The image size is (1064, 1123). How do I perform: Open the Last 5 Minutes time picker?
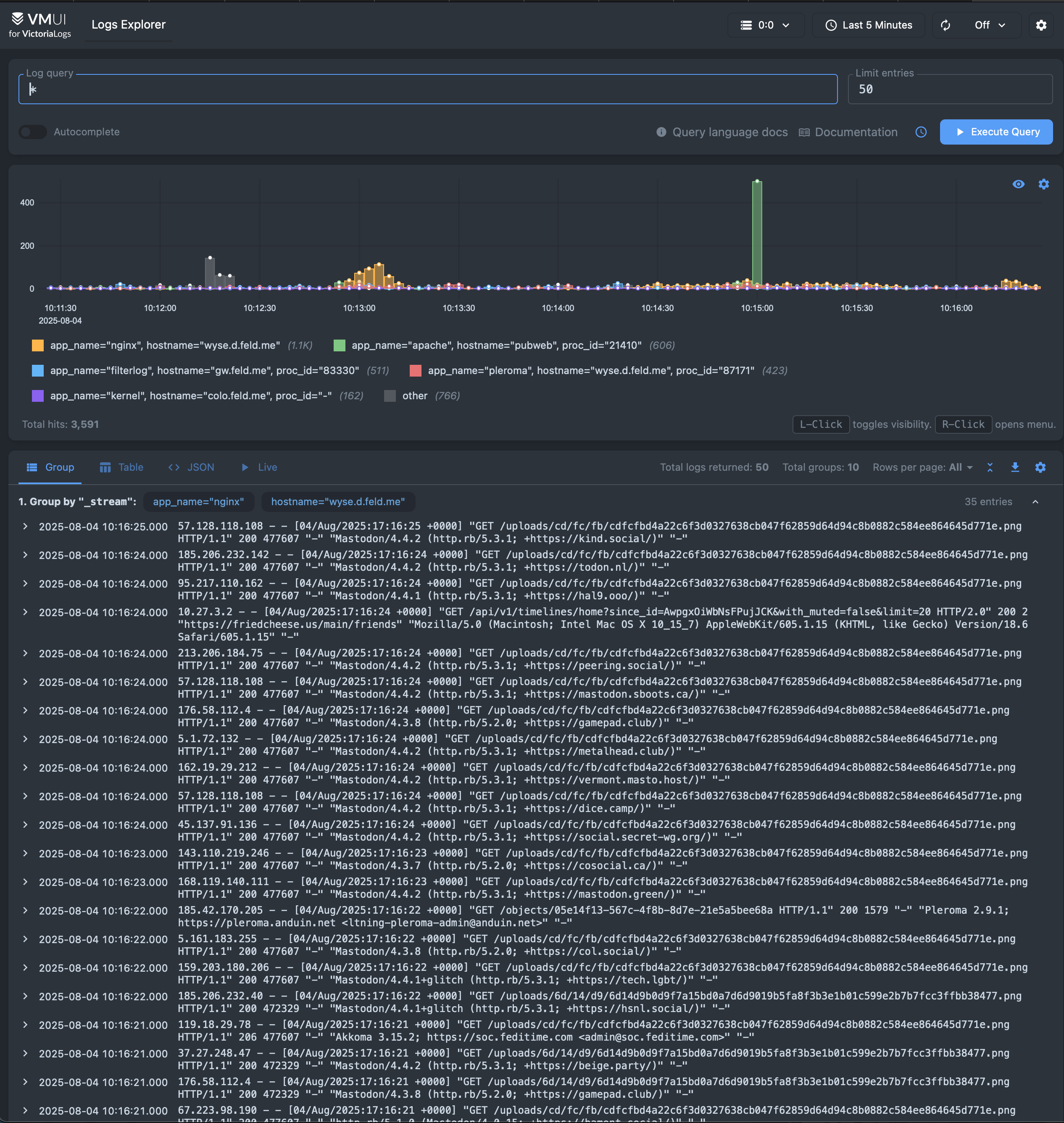(x=868, y=25)
